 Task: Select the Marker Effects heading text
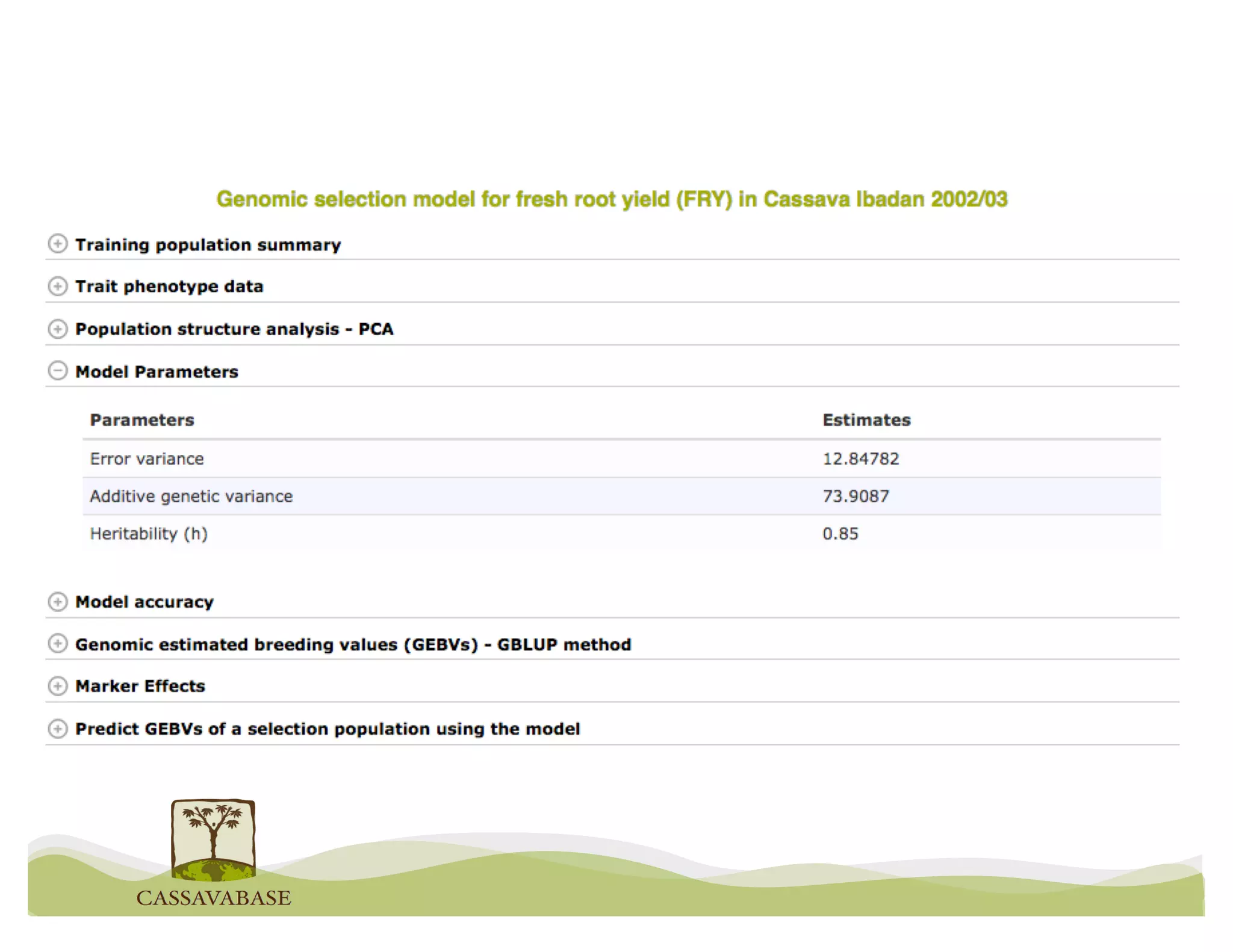click(x=140, y=686)
